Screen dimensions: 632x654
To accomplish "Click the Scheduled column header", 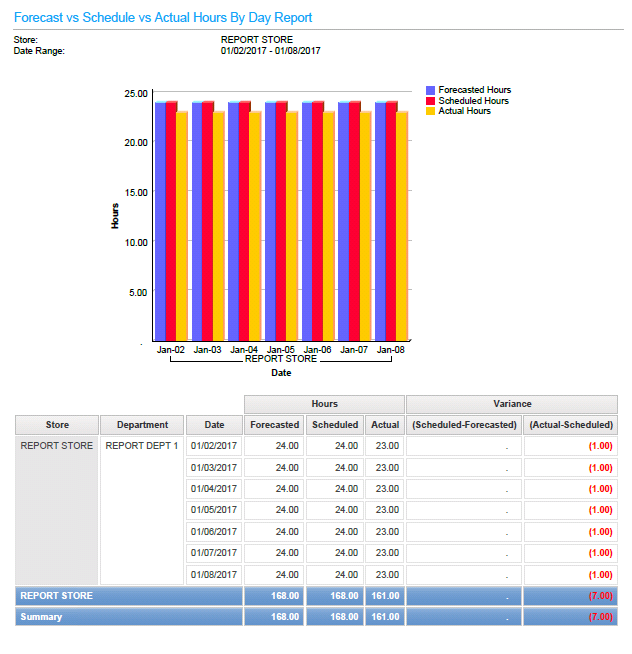I will 335,425.
